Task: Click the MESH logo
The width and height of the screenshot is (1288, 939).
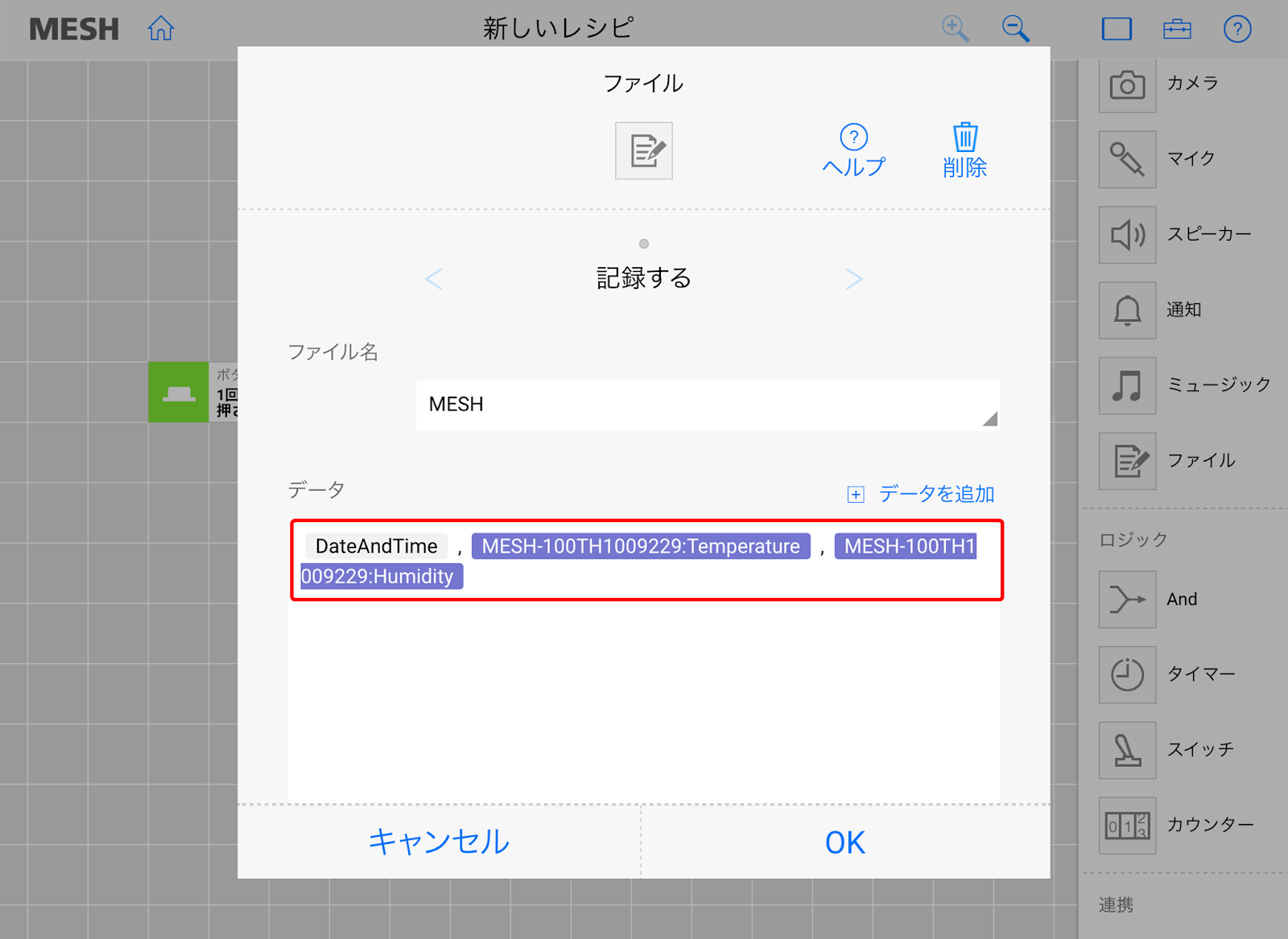Action: point(74,30)
